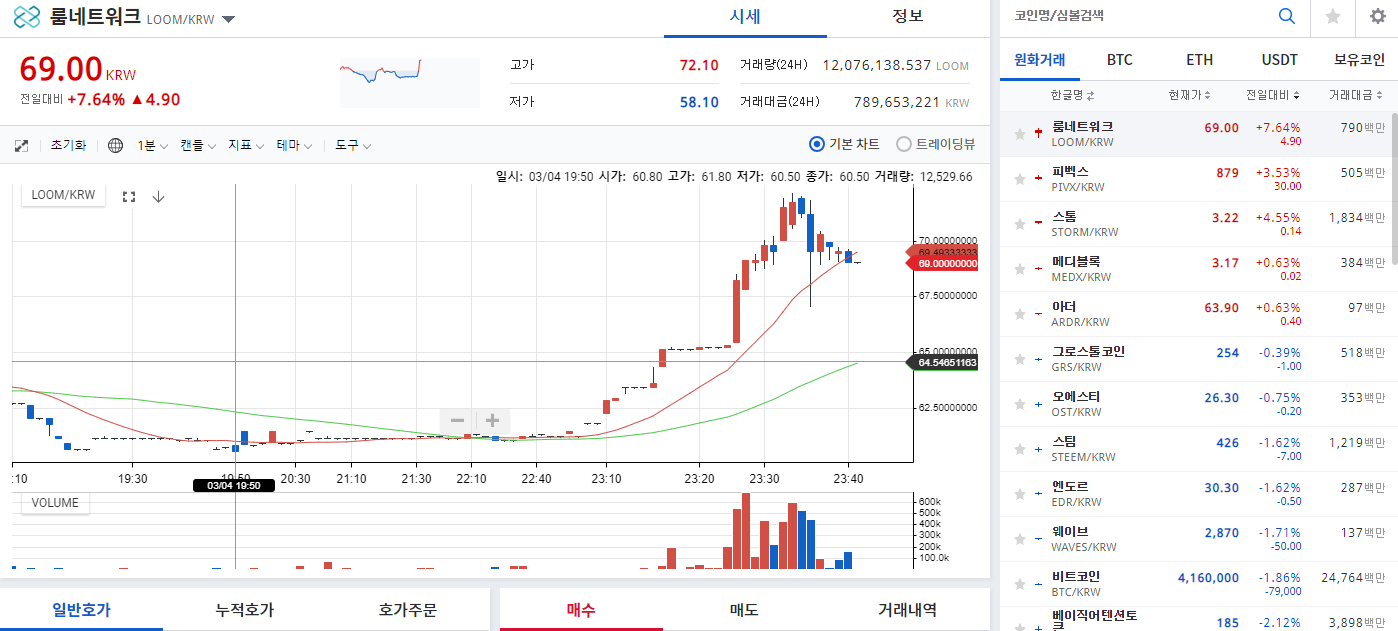The image size is (1398, 631).
Task: Open favorites star filter in header
Action: (1333, 16)
